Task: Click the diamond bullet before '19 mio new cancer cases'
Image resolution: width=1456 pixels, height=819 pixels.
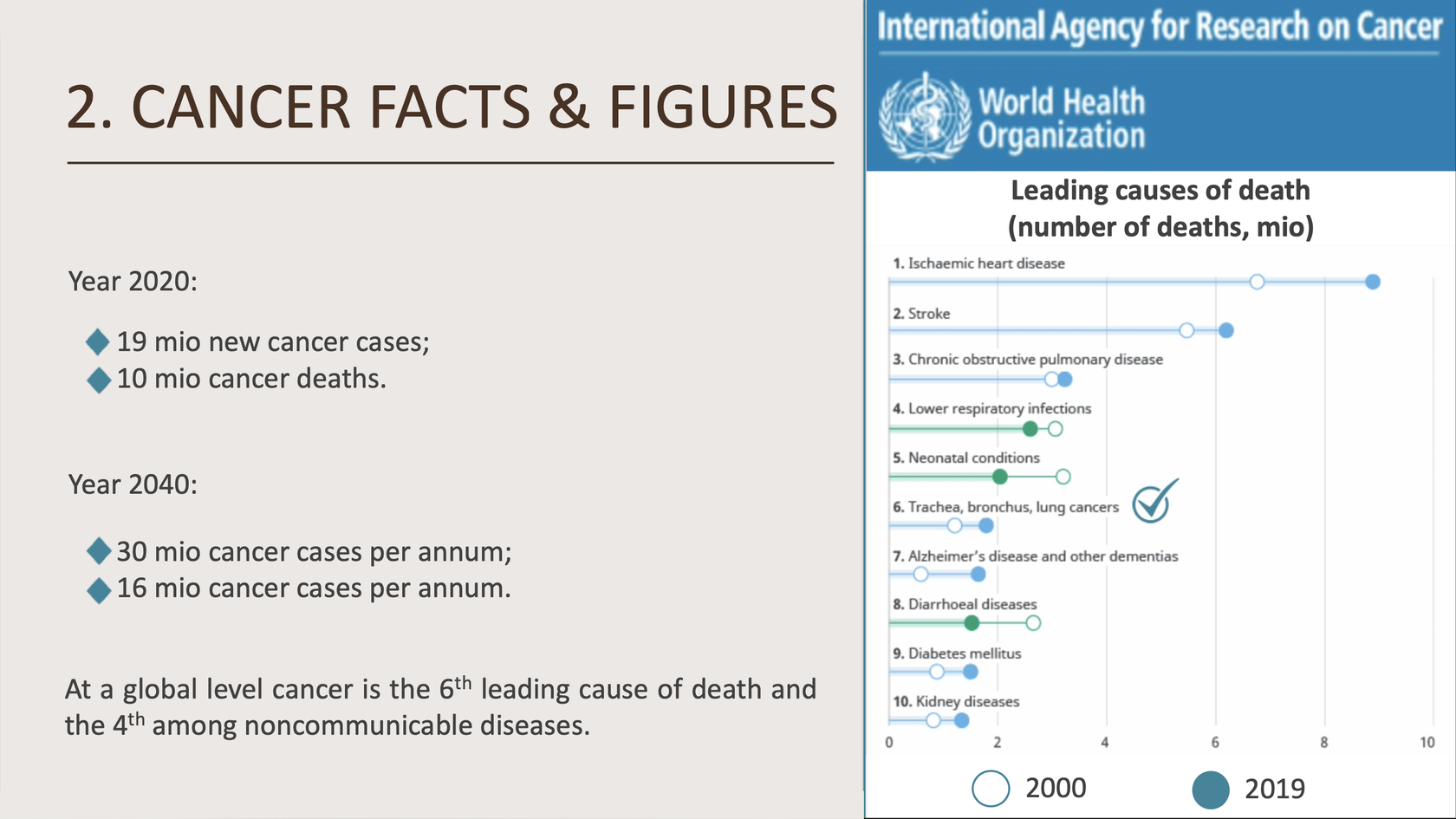Action: [x=99, y=342]
